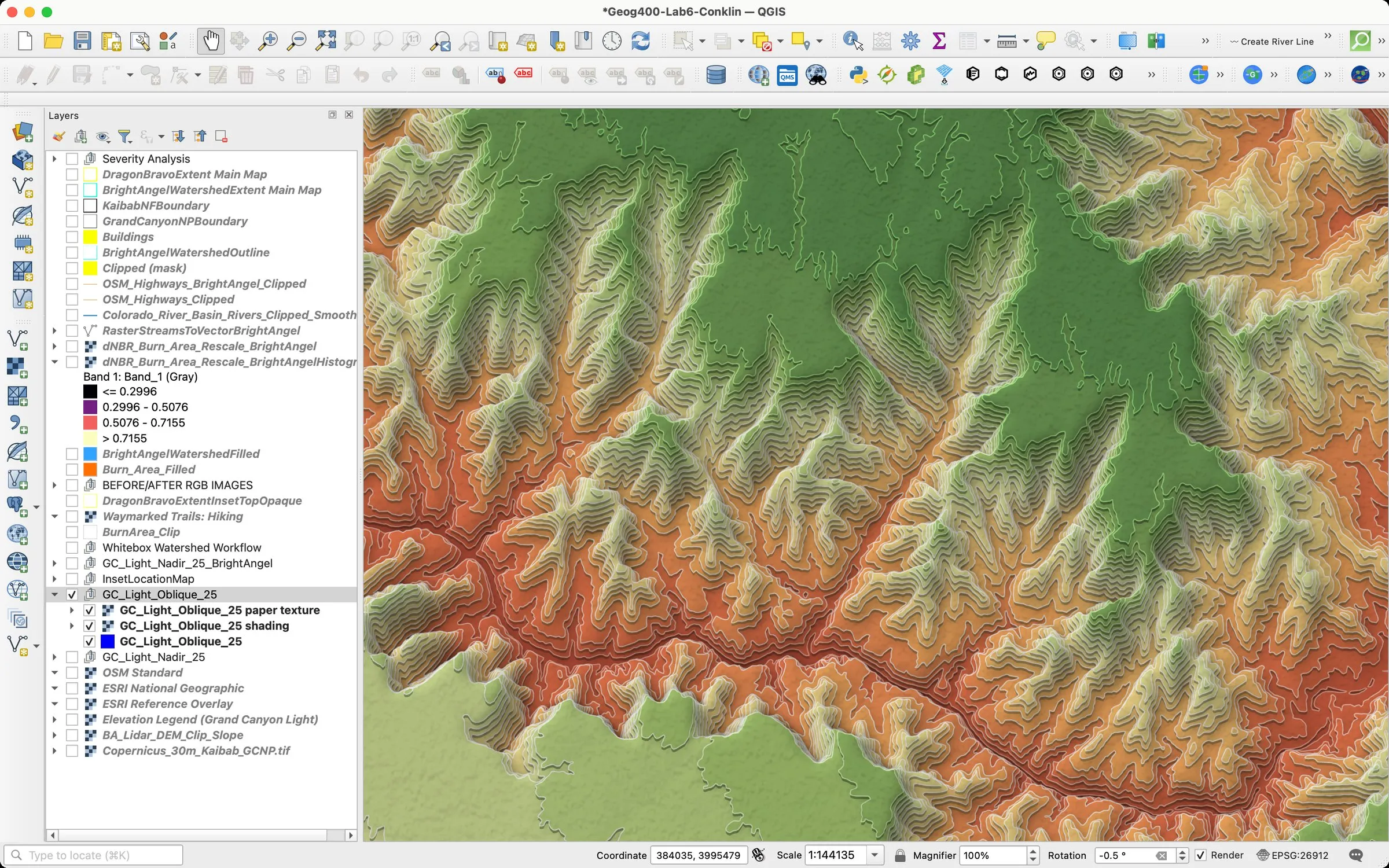Viewport: 1389px width, 868px height.
Task: Click the Collapse All layers icon
Action: 200,137
